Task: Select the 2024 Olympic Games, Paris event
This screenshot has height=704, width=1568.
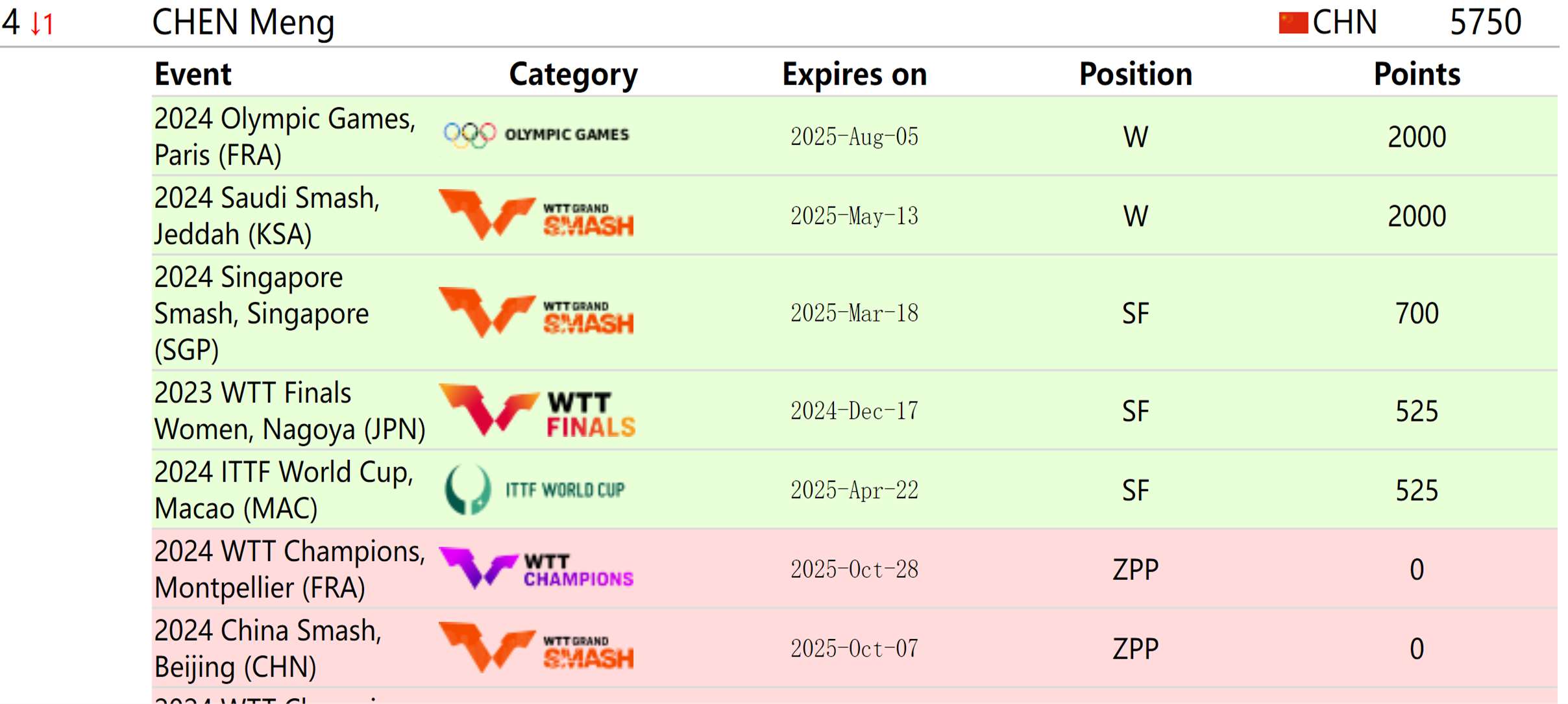Action: click(284, 136)
